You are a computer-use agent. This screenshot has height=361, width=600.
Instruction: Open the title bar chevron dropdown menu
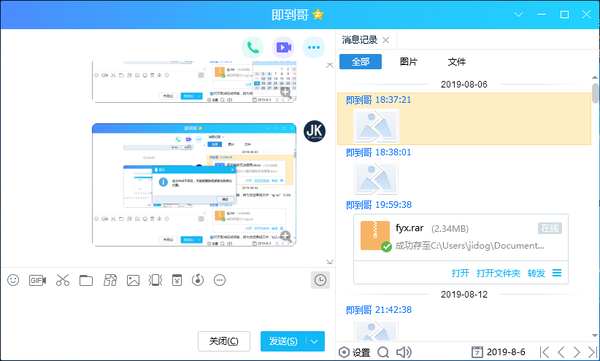518,15
